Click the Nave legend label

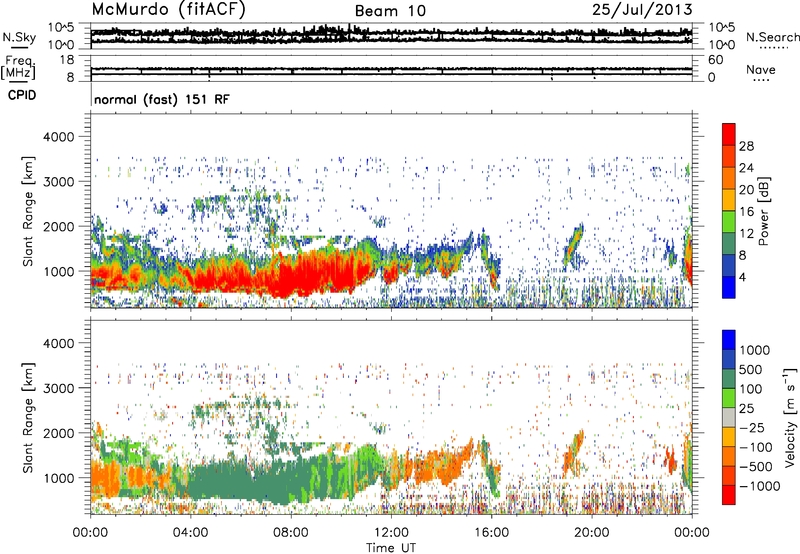(x=761, y=70)
